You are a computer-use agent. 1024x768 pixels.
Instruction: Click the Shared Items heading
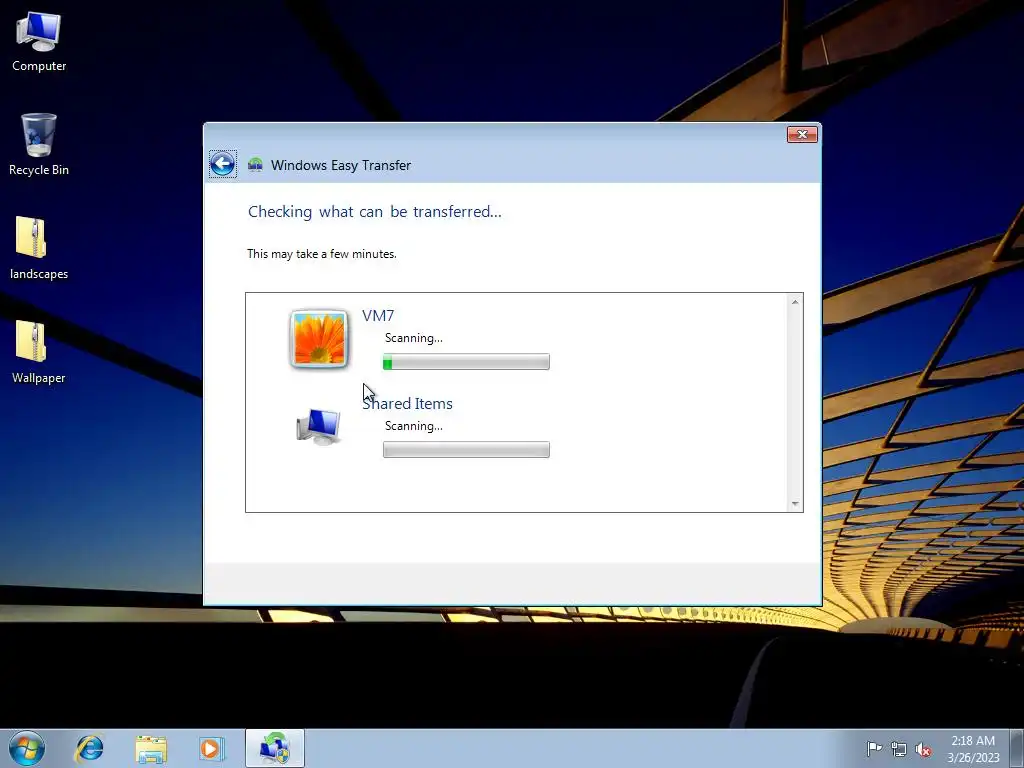click(407, 404)
